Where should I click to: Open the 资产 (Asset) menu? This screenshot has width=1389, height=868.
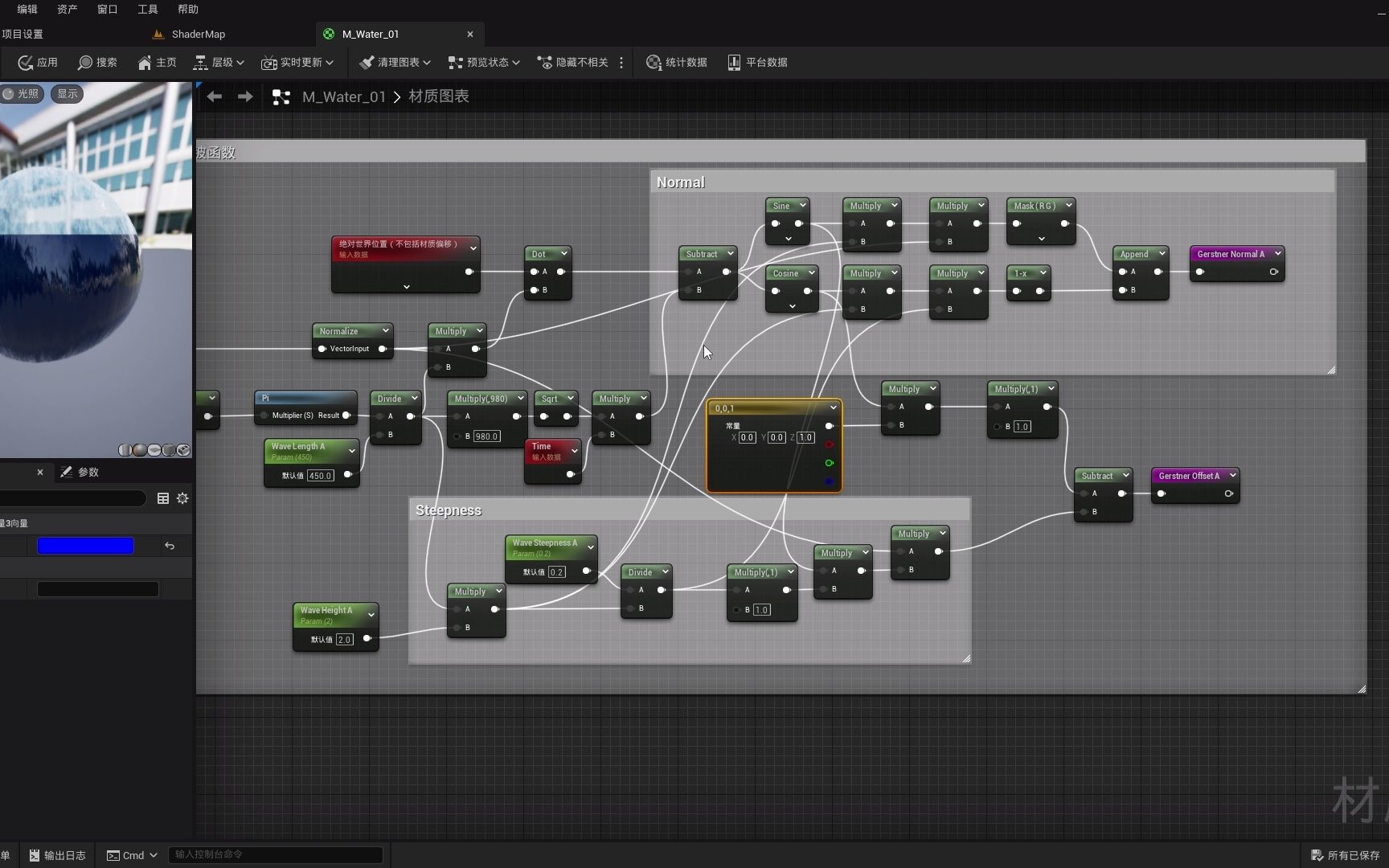coord(68,9)
